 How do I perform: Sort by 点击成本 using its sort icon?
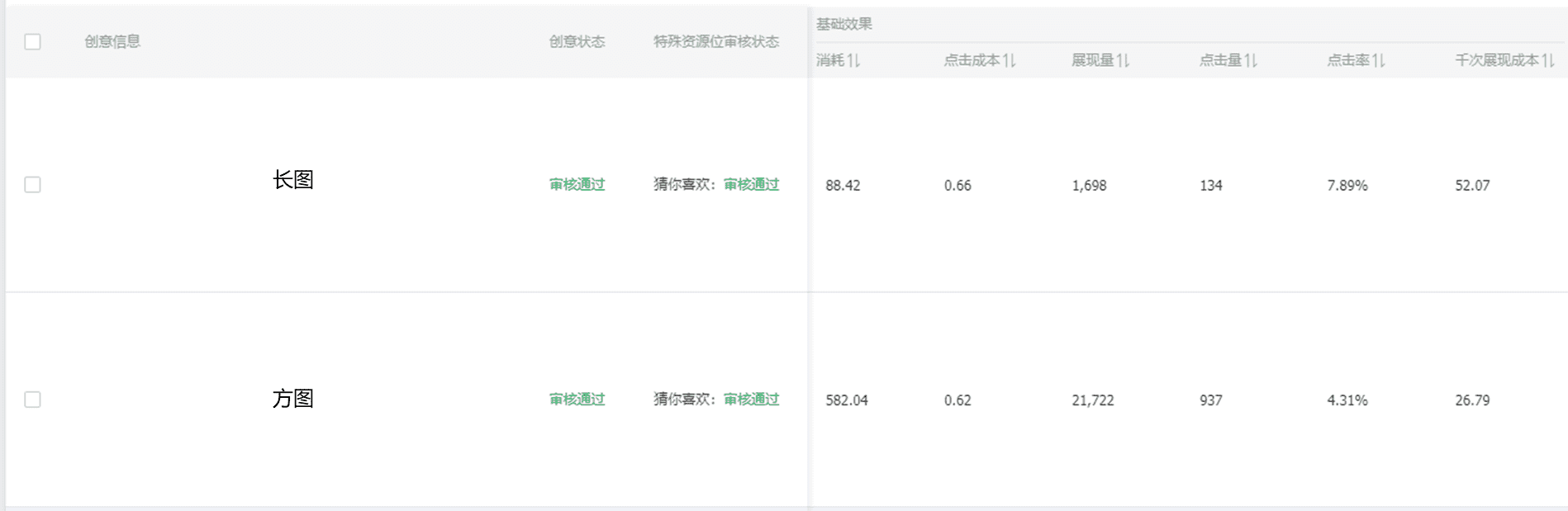click(x=1010, y=60)
